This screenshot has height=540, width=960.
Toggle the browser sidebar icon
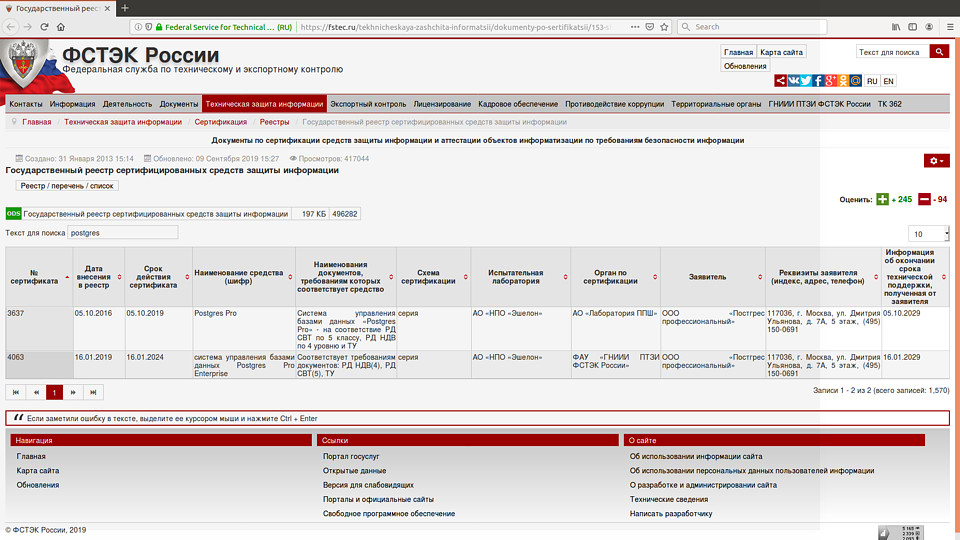point(913,27)
